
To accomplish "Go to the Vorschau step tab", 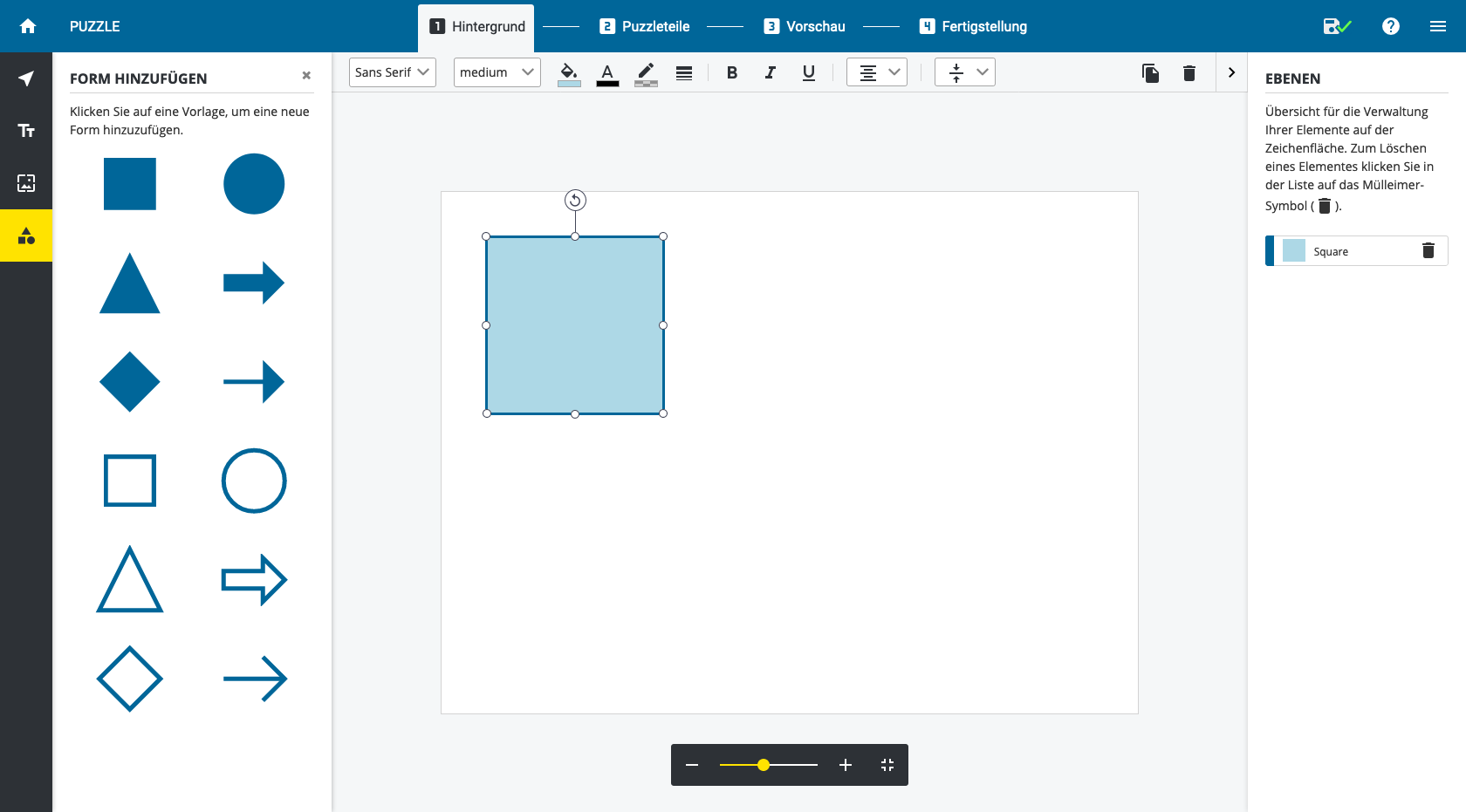I will 805,26.
